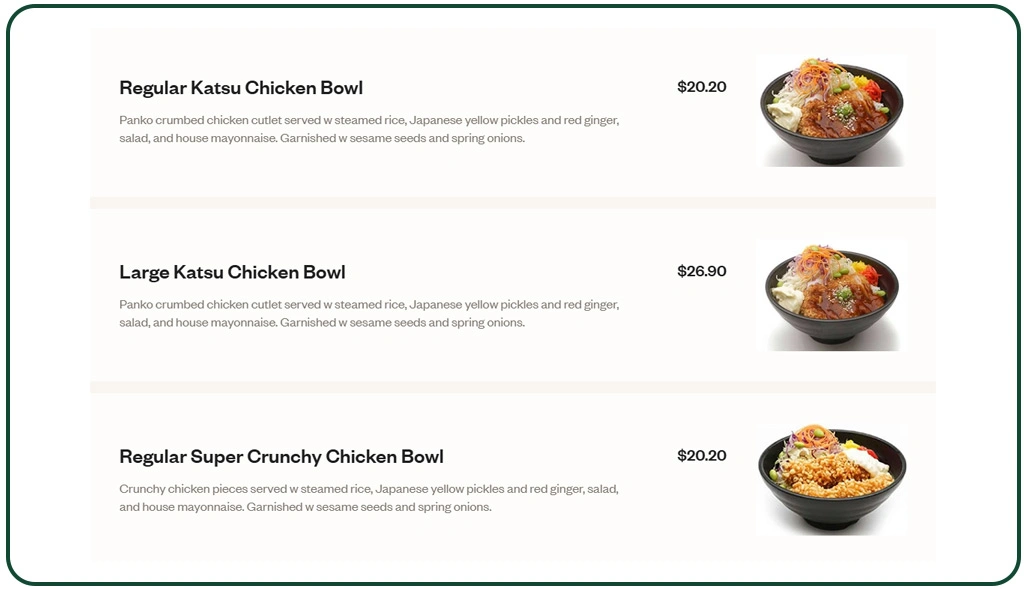Open the Regular Katsu Chicken Bowl title
Screen dimensions: 1026x589
(x=240, y=88)
